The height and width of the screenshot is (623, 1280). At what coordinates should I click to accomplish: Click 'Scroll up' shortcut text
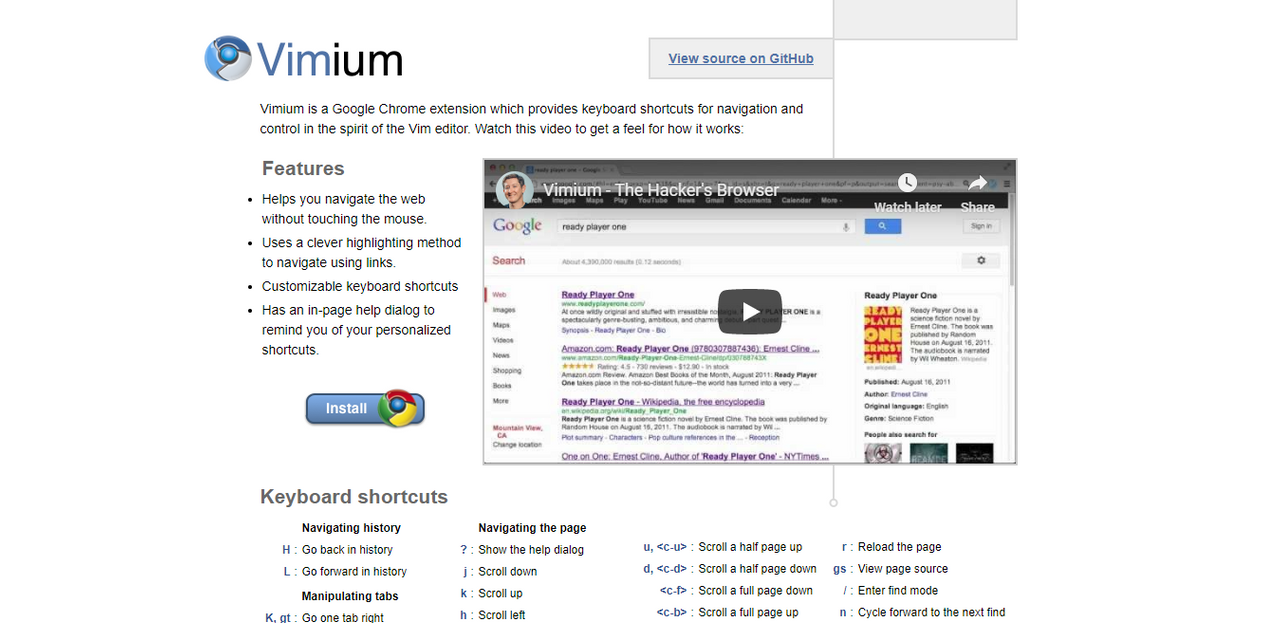pyautogui.click(x=500, y=594)
